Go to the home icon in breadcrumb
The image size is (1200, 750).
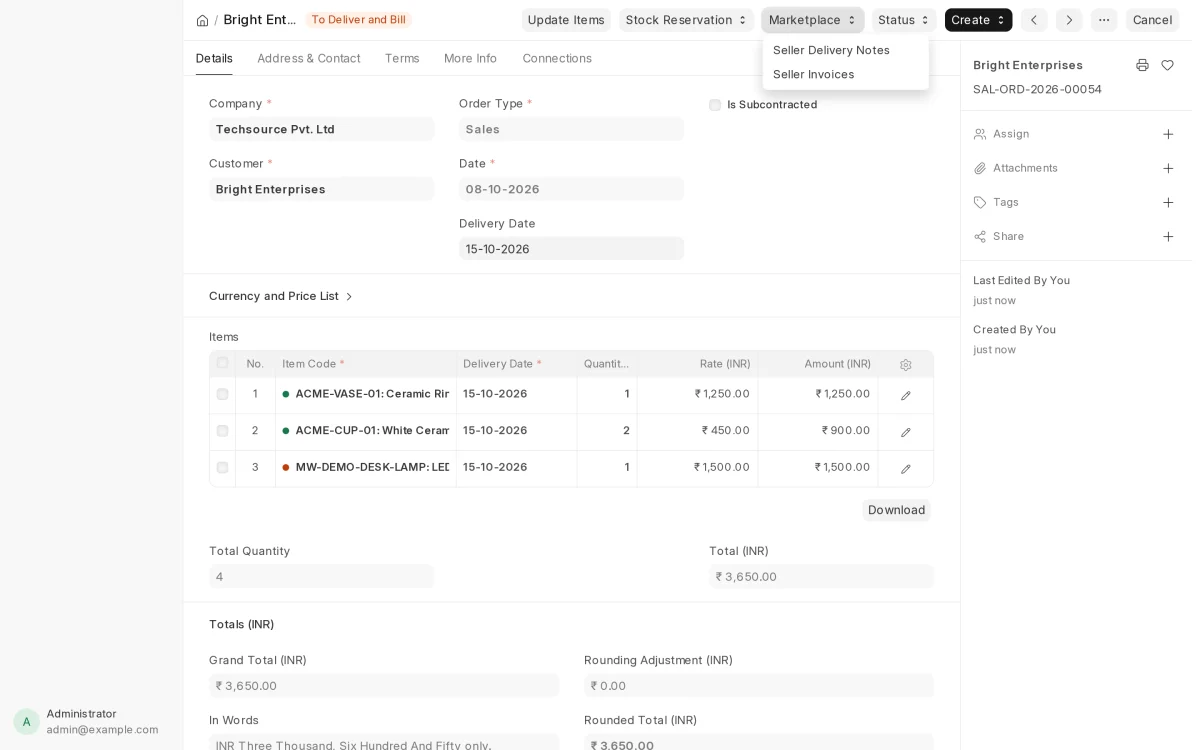point(202,20)
